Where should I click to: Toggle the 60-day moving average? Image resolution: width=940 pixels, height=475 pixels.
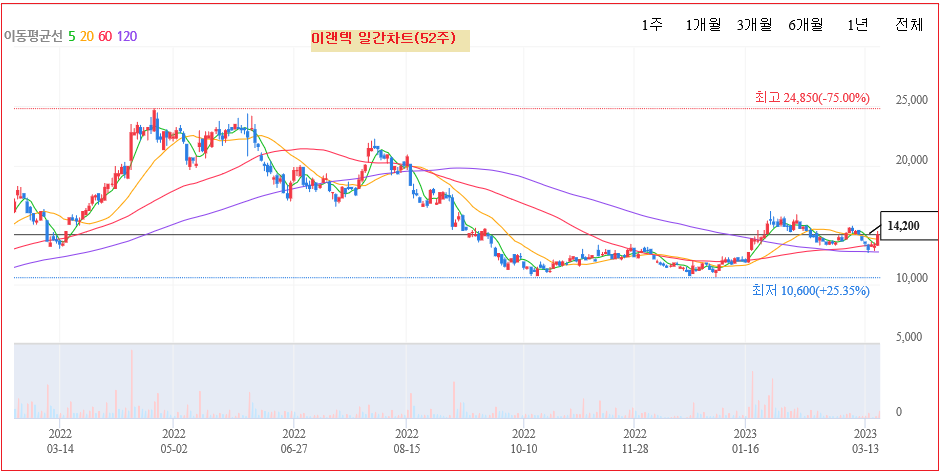coord(105,36)
